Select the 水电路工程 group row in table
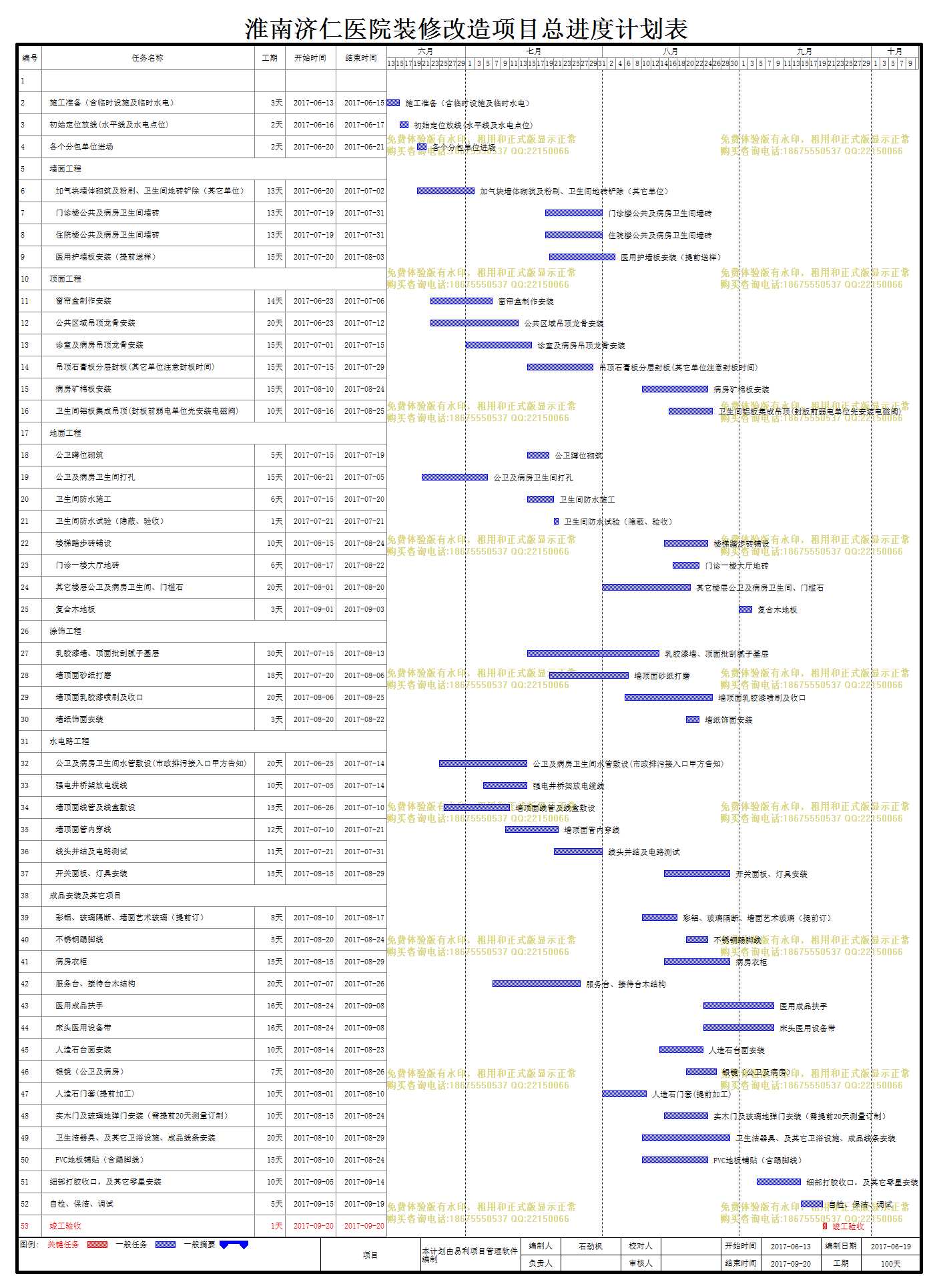937x1288 pixels. click(x=202, y=741)
